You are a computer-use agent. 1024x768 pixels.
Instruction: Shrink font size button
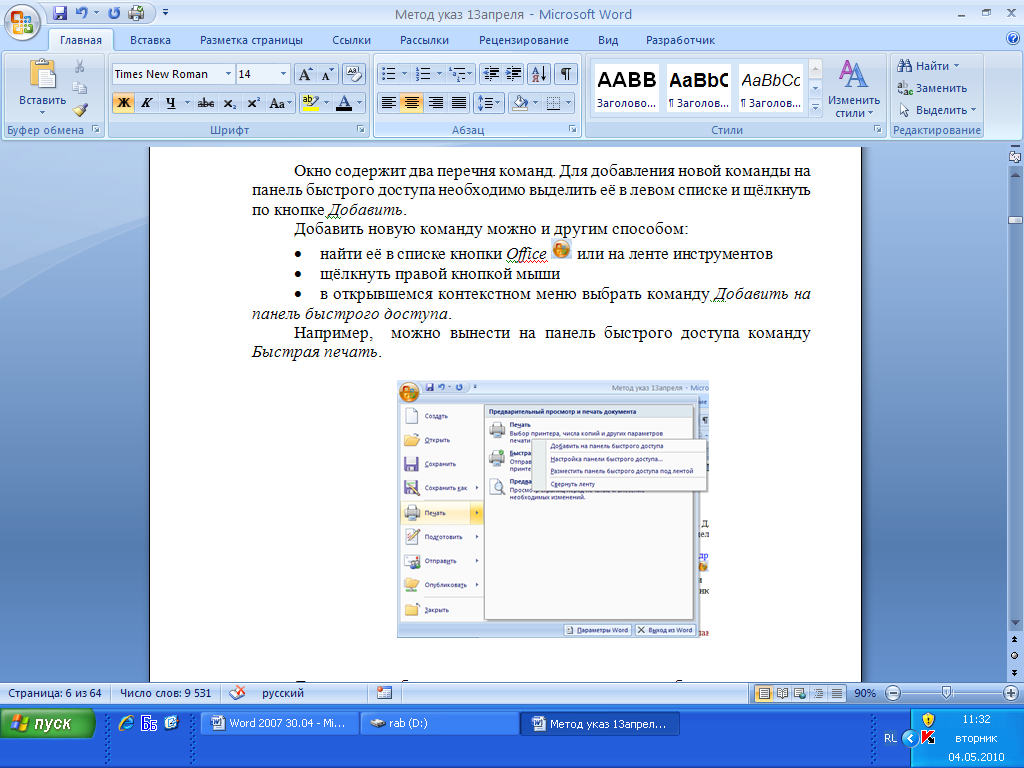(327, 74)
